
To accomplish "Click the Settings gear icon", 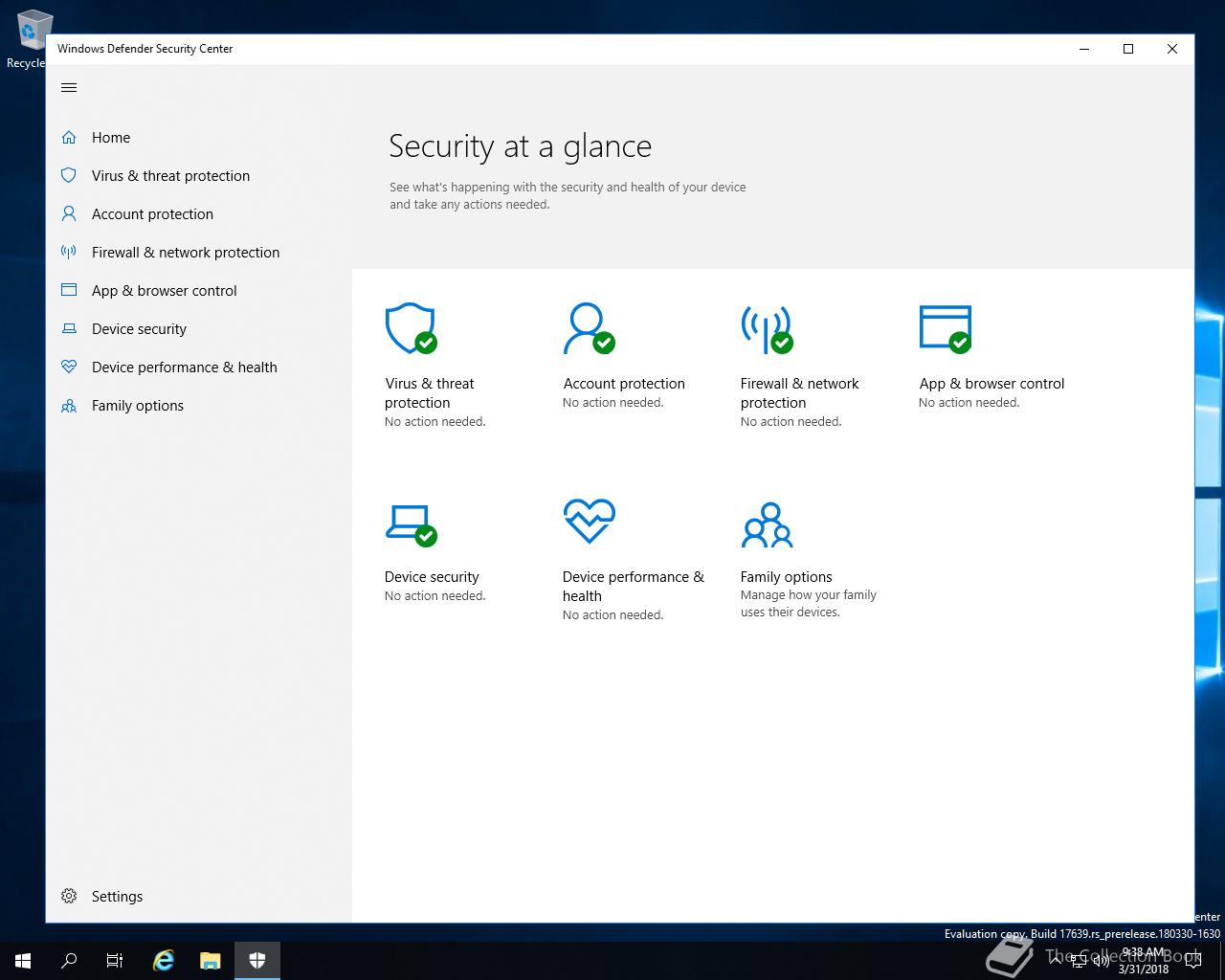I will pos(69,897).
